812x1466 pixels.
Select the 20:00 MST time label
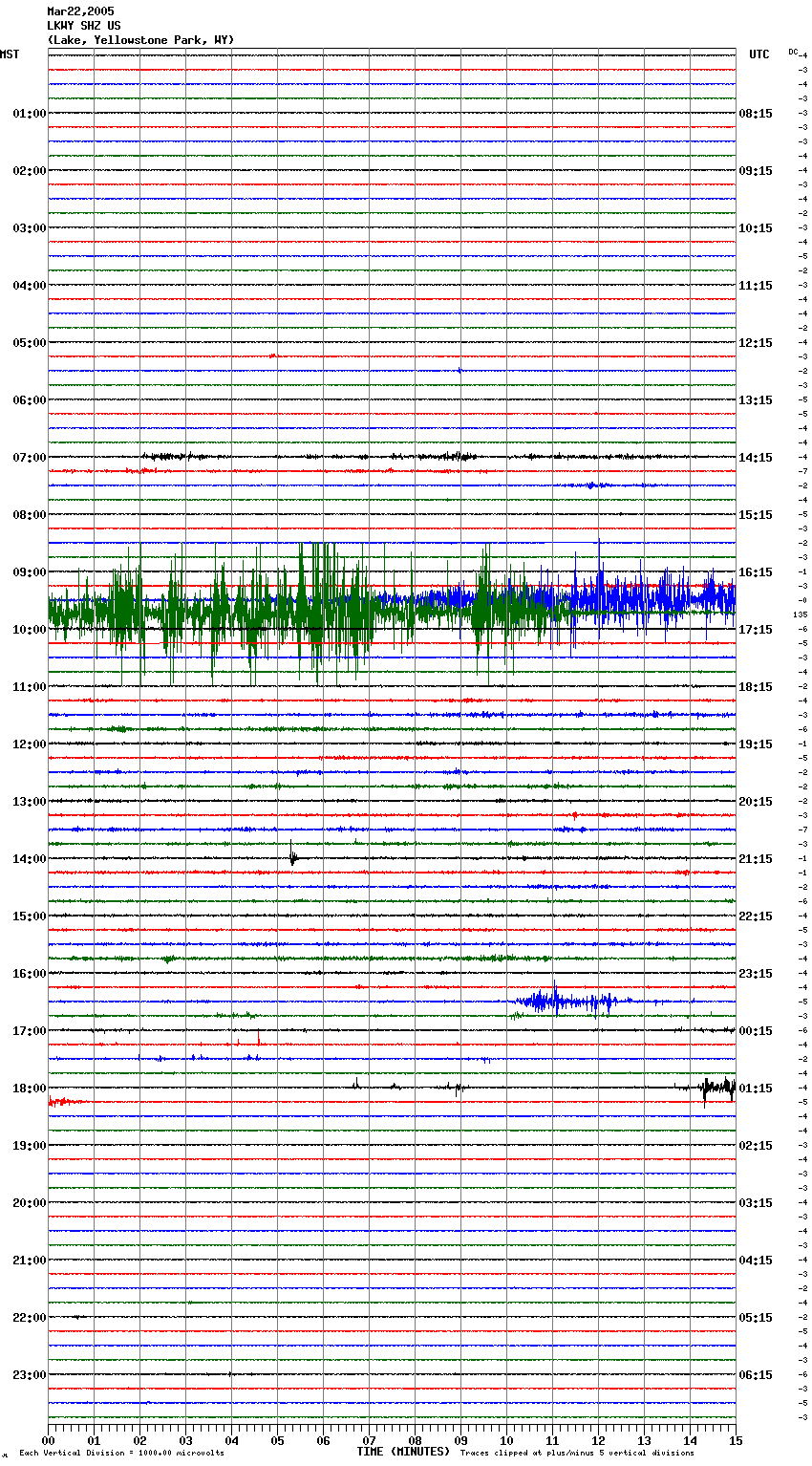pyautogui.click(x=30, y=1203)
